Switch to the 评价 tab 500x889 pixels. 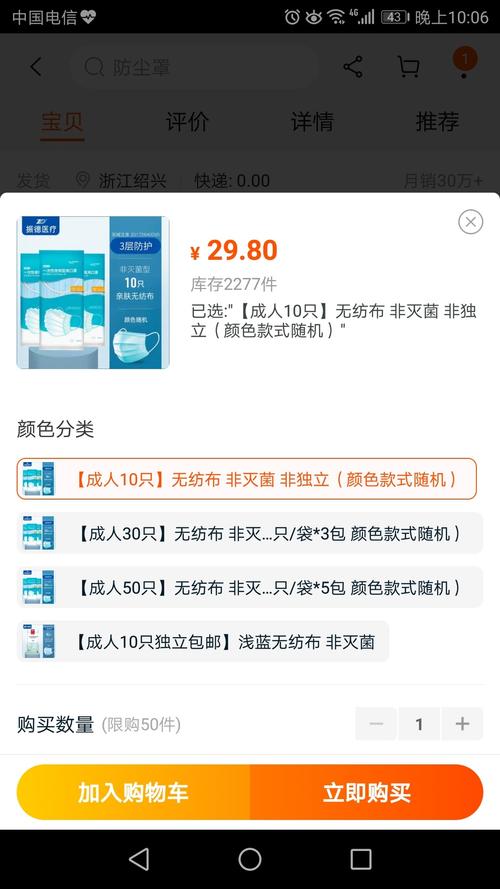tap(187, 122)
